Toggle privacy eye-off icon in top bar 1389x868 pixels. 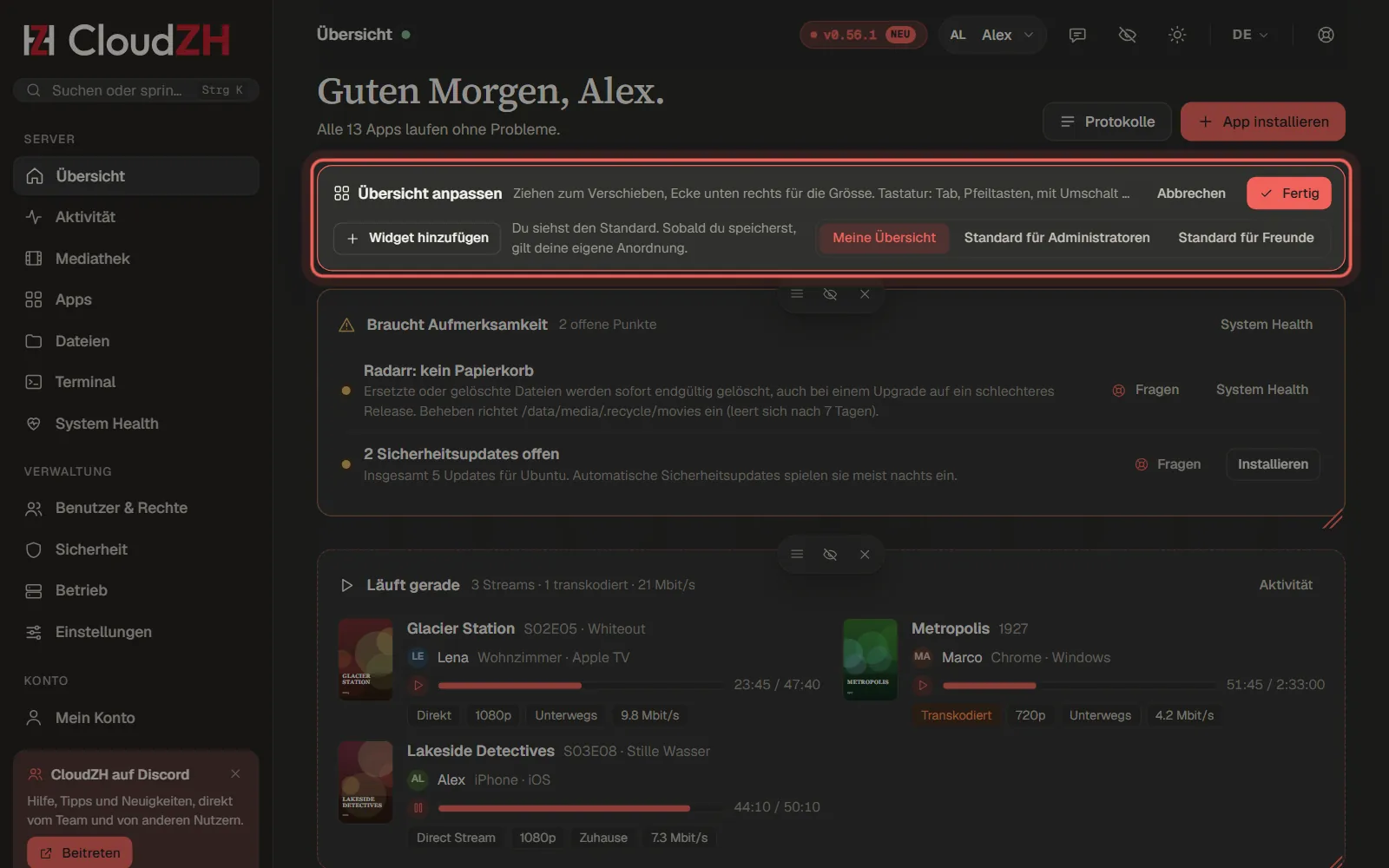1127,35
